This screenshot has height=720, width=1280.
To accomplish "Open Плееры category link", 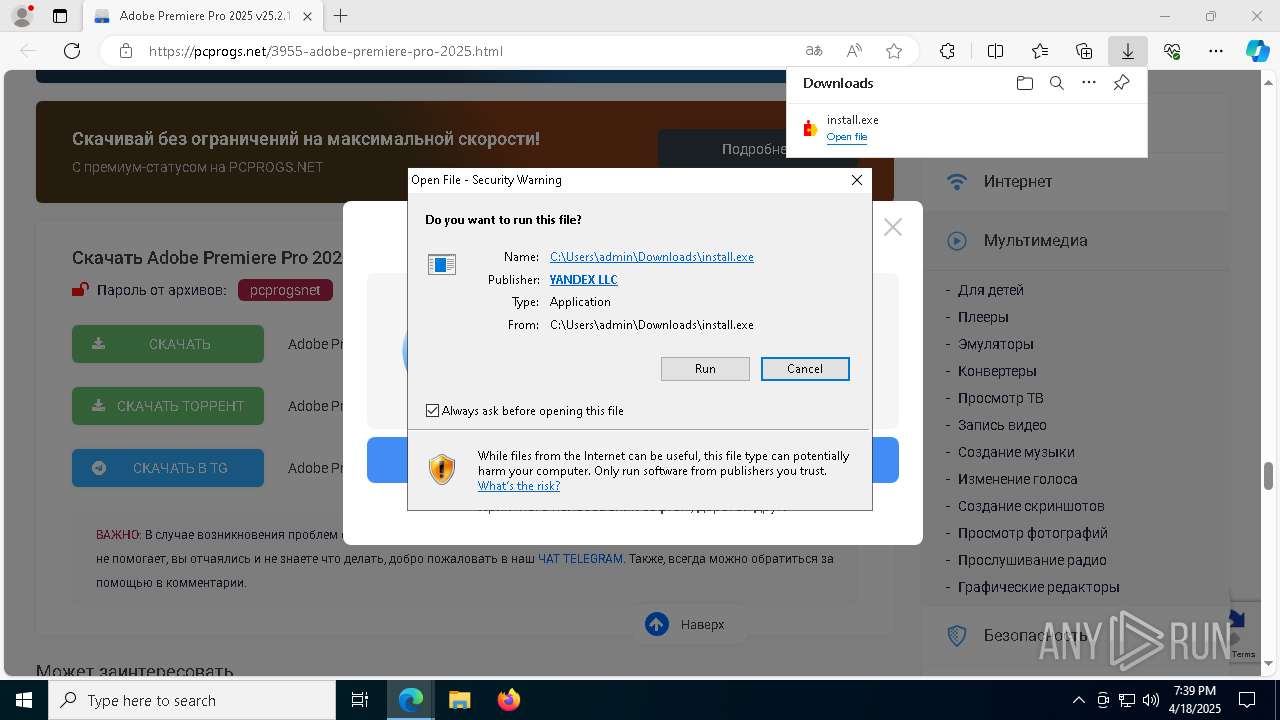I will pyautogui.click(x=983, y=317).
